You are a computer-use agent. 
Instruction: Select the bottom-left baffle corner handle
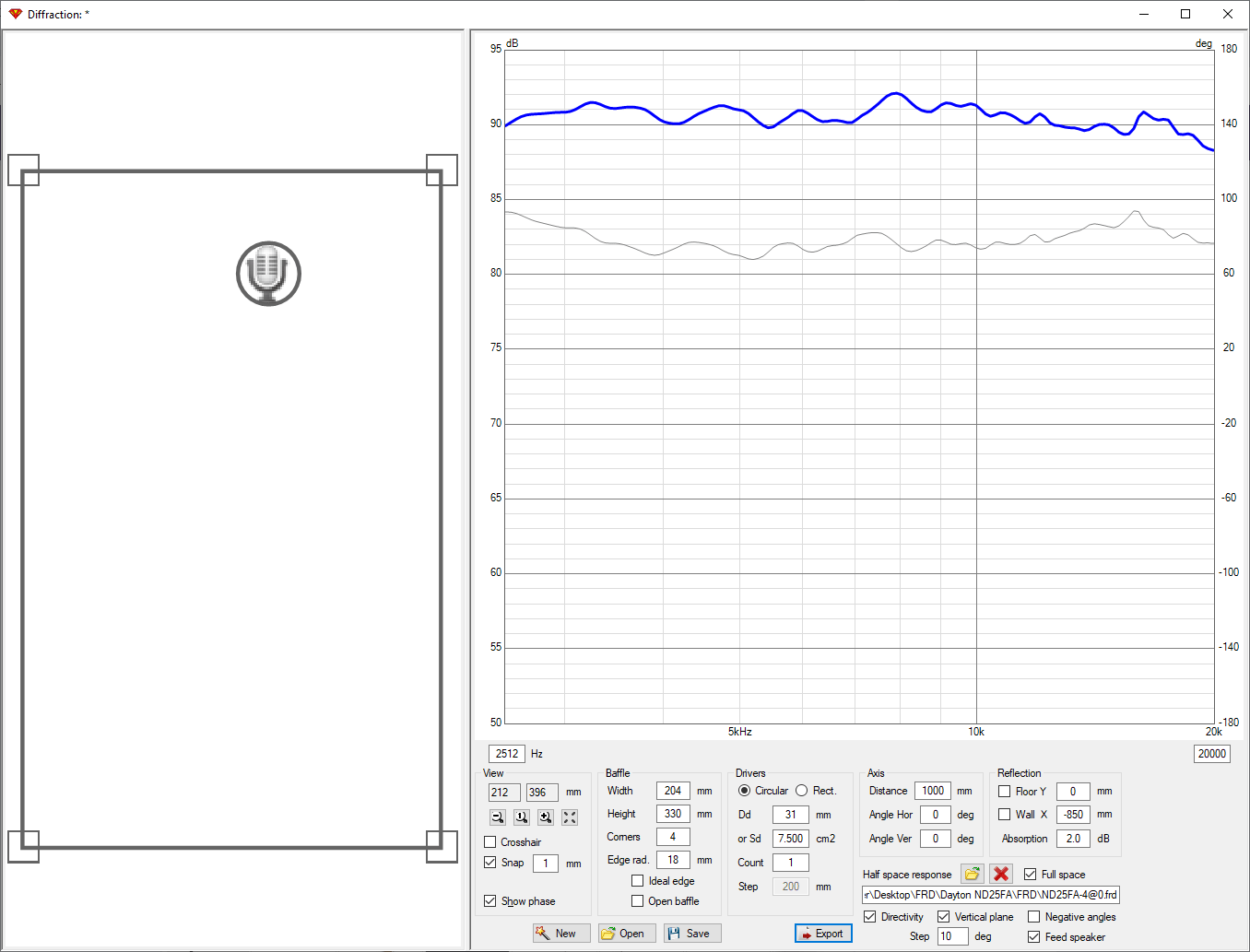[x=23, y=847]
